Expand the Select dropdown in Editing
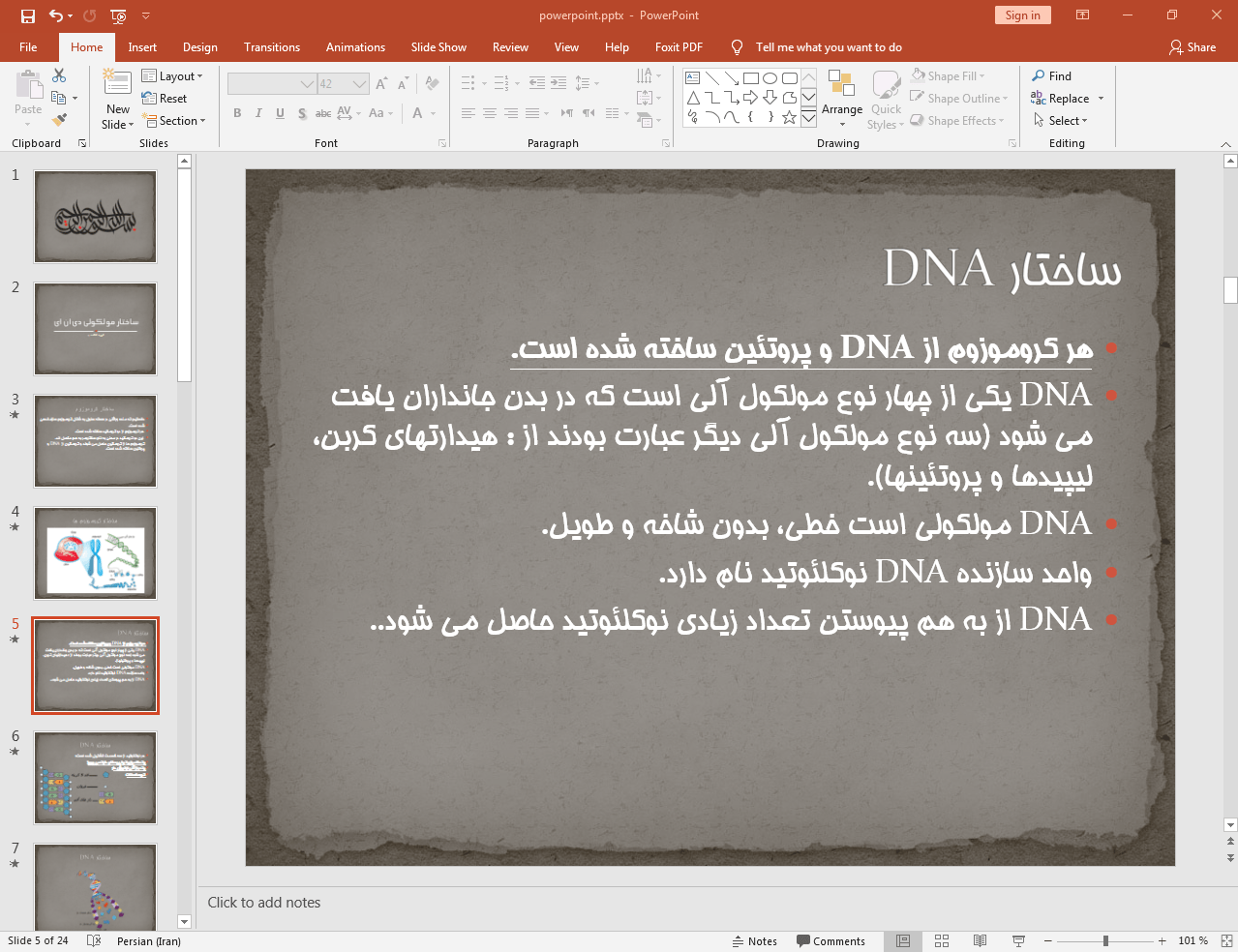The image size is (1238, 952). pyautogui.click(x=1061, y=121)
